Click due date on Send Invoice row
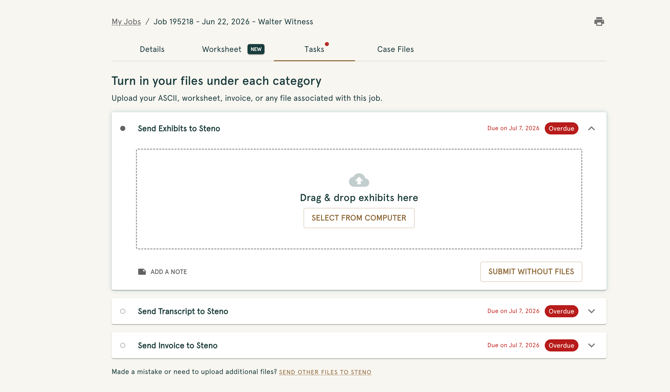The height and width of the screenshot is (392, 670). coord(513,345)
